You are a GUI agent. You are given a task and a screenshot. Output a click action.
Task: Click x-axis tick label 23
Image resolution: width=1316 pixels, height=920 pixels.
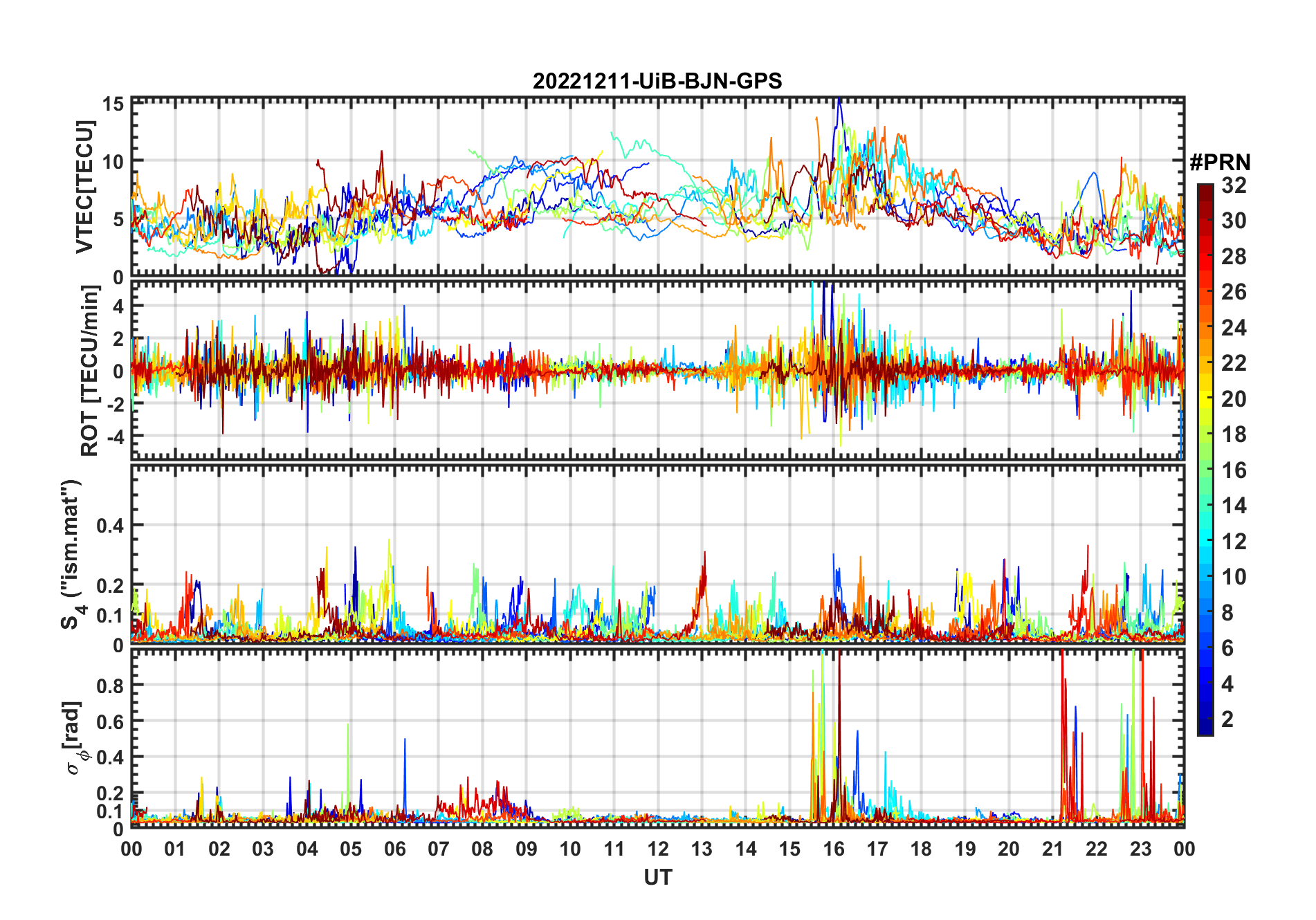point(1140,849)
